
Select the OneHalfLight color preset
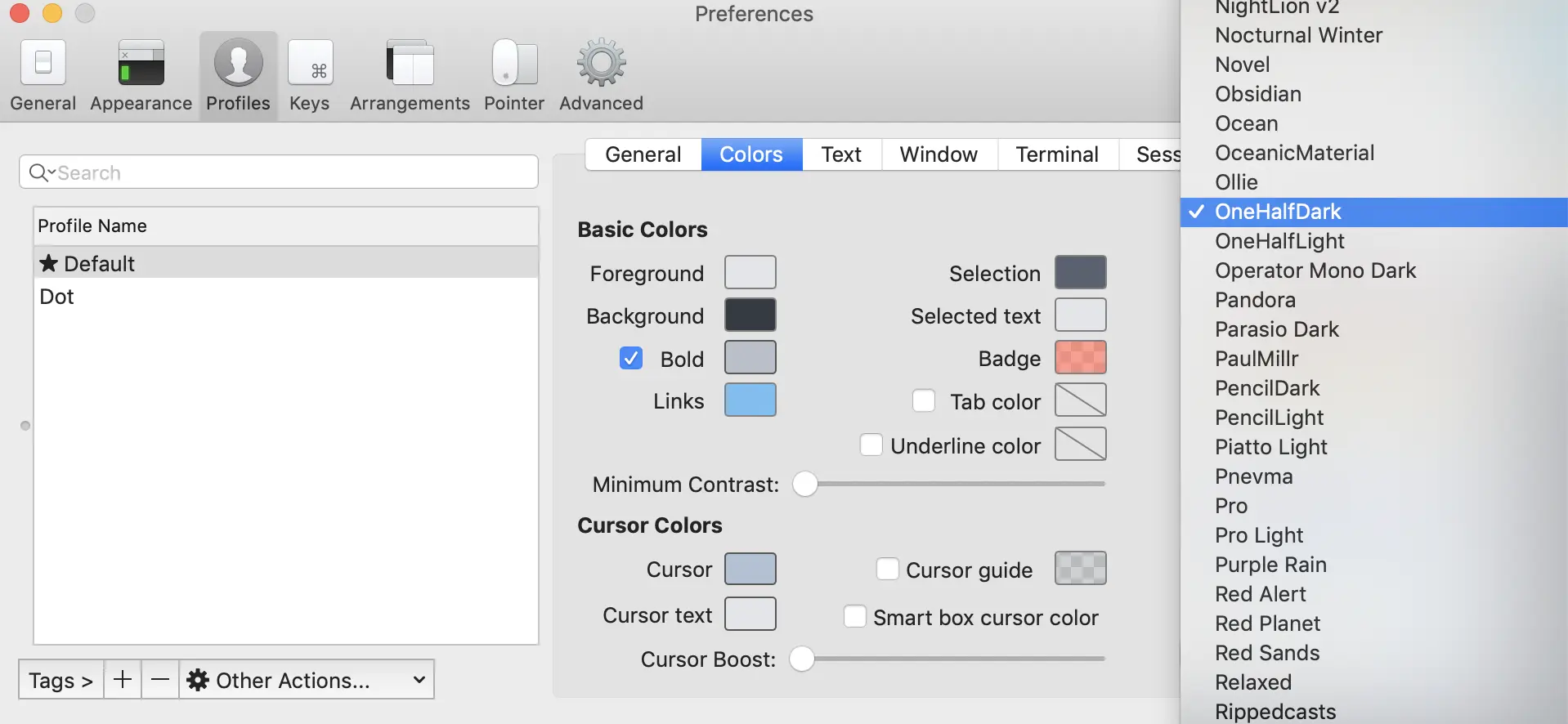pos(1279,241)
